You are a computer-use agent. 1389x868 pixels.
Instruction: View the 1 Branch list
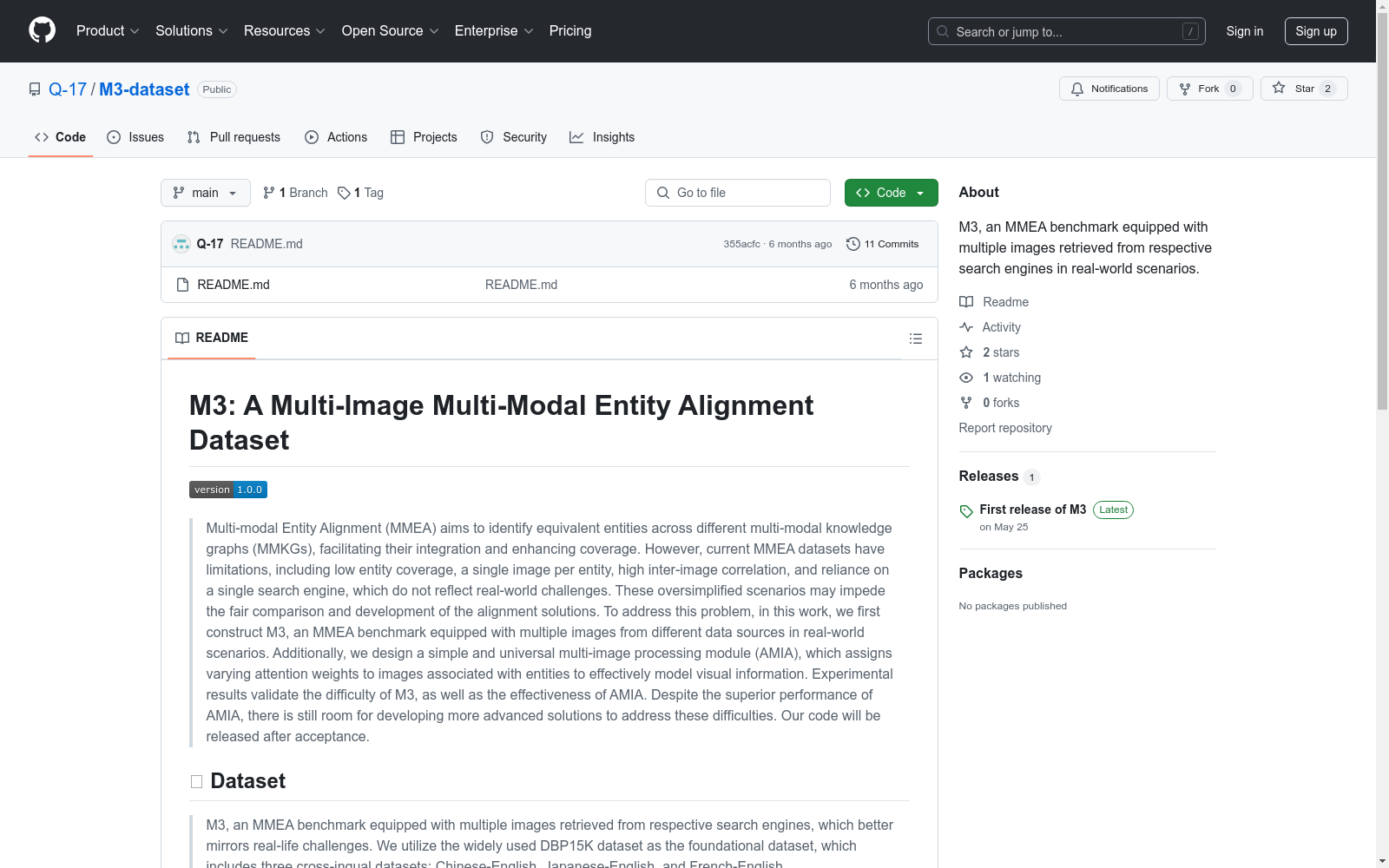(295, 193)
